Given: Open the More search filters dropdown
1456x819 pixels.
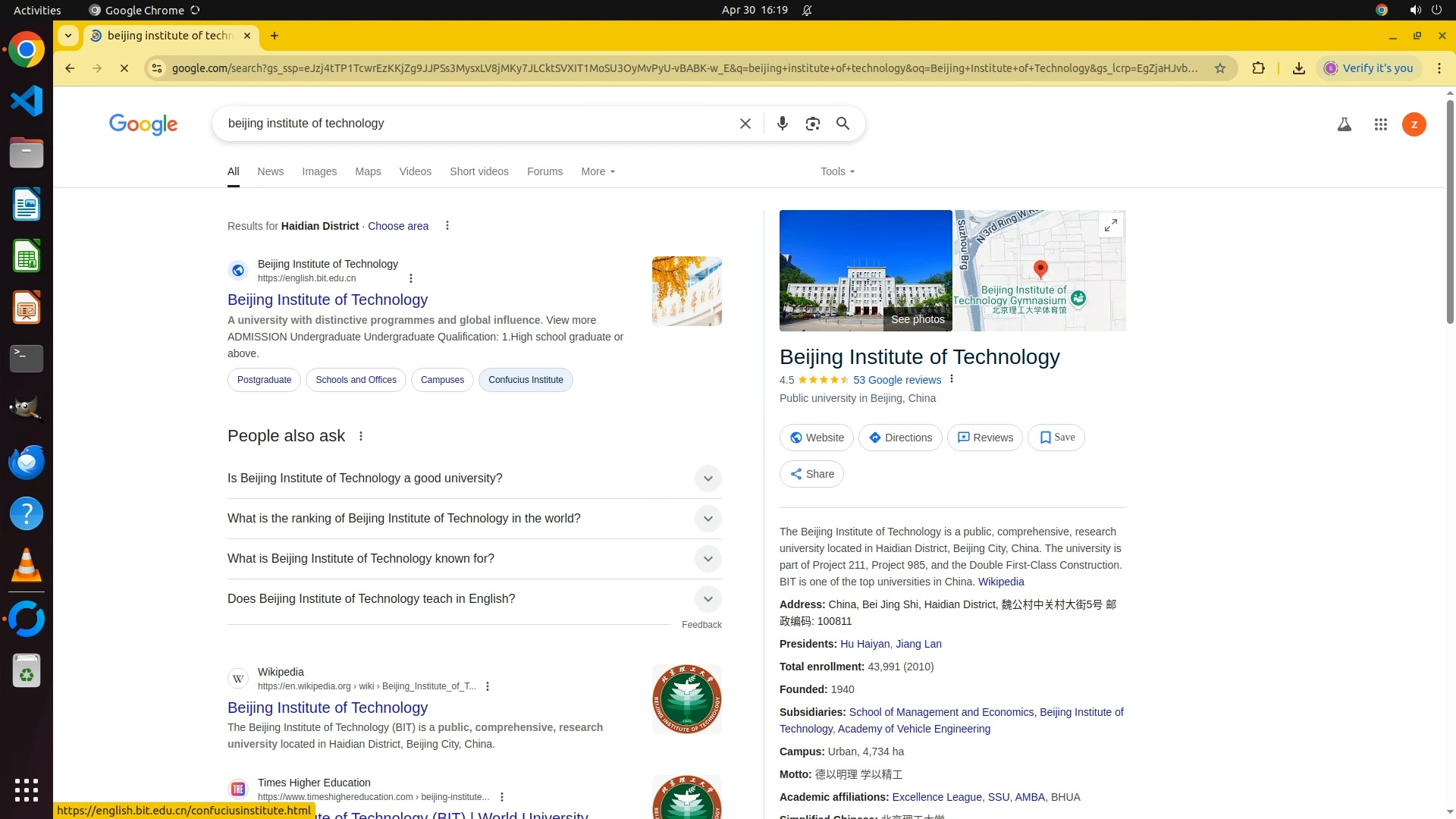Looking at the screenshot, I should coord(598,171).
